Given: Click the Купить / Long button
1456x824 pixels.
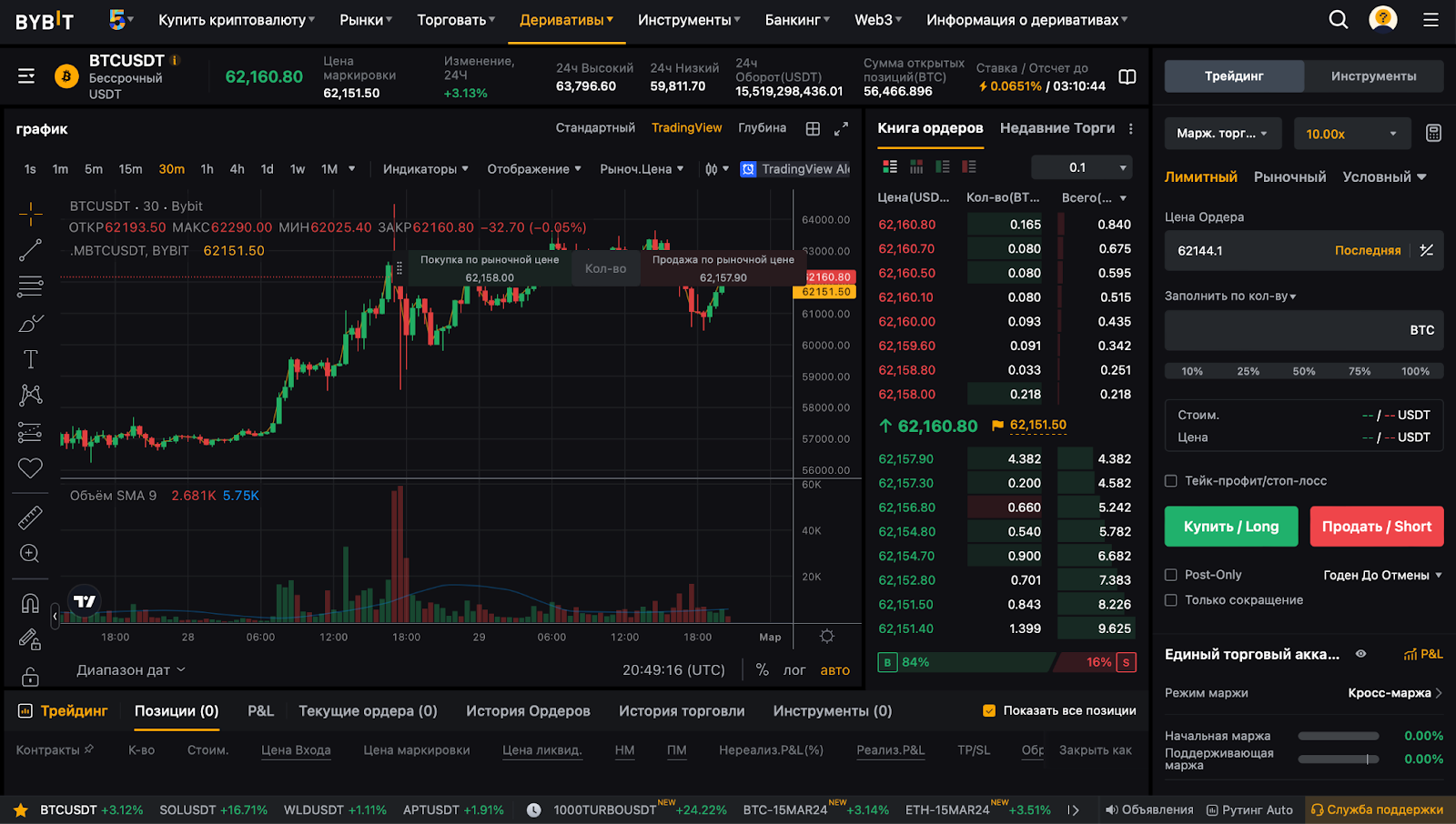Looking at the screenshot, I should (x=1230, y=526).
